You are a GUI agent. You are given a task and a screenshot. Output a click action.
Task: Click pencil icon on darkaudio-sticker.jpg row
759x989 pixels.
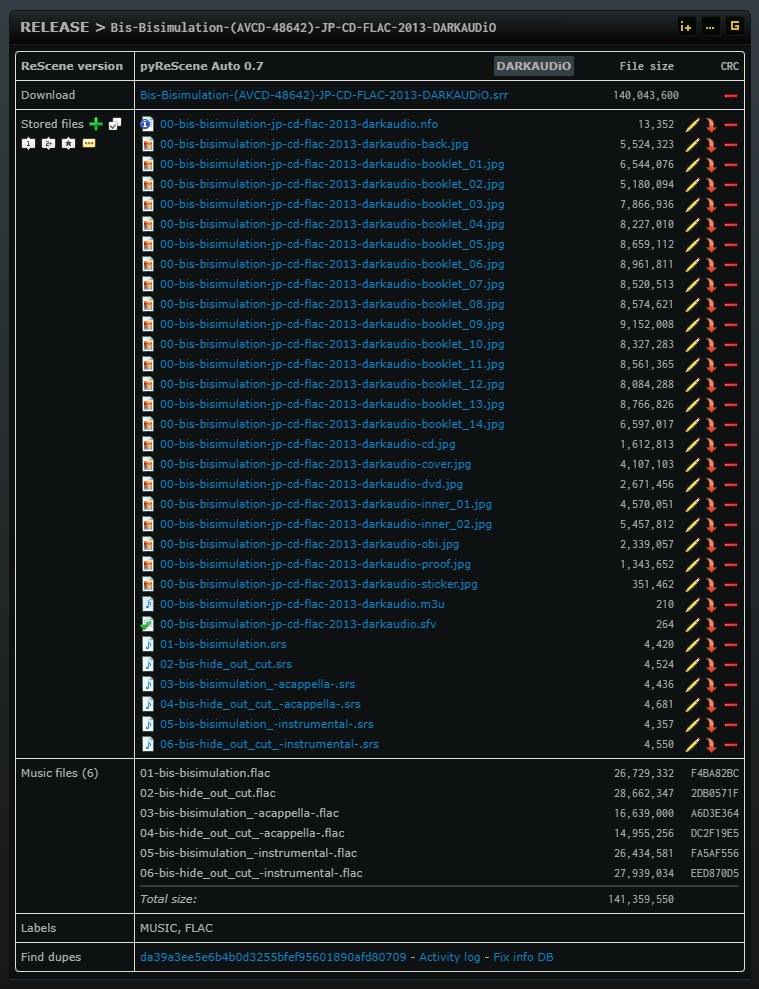[693, 585]
